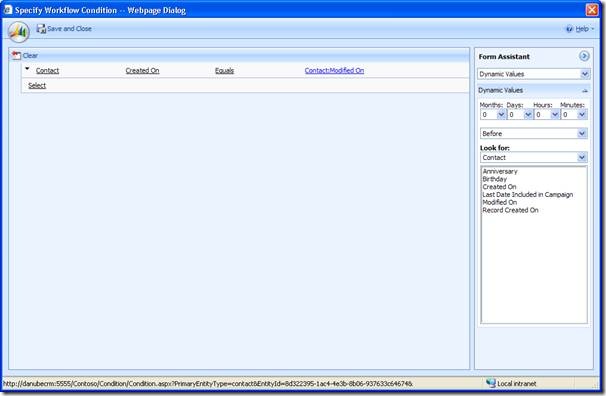Open the Contact row options arrow
This screenshot has width=606, height=396.
point(27,69)
